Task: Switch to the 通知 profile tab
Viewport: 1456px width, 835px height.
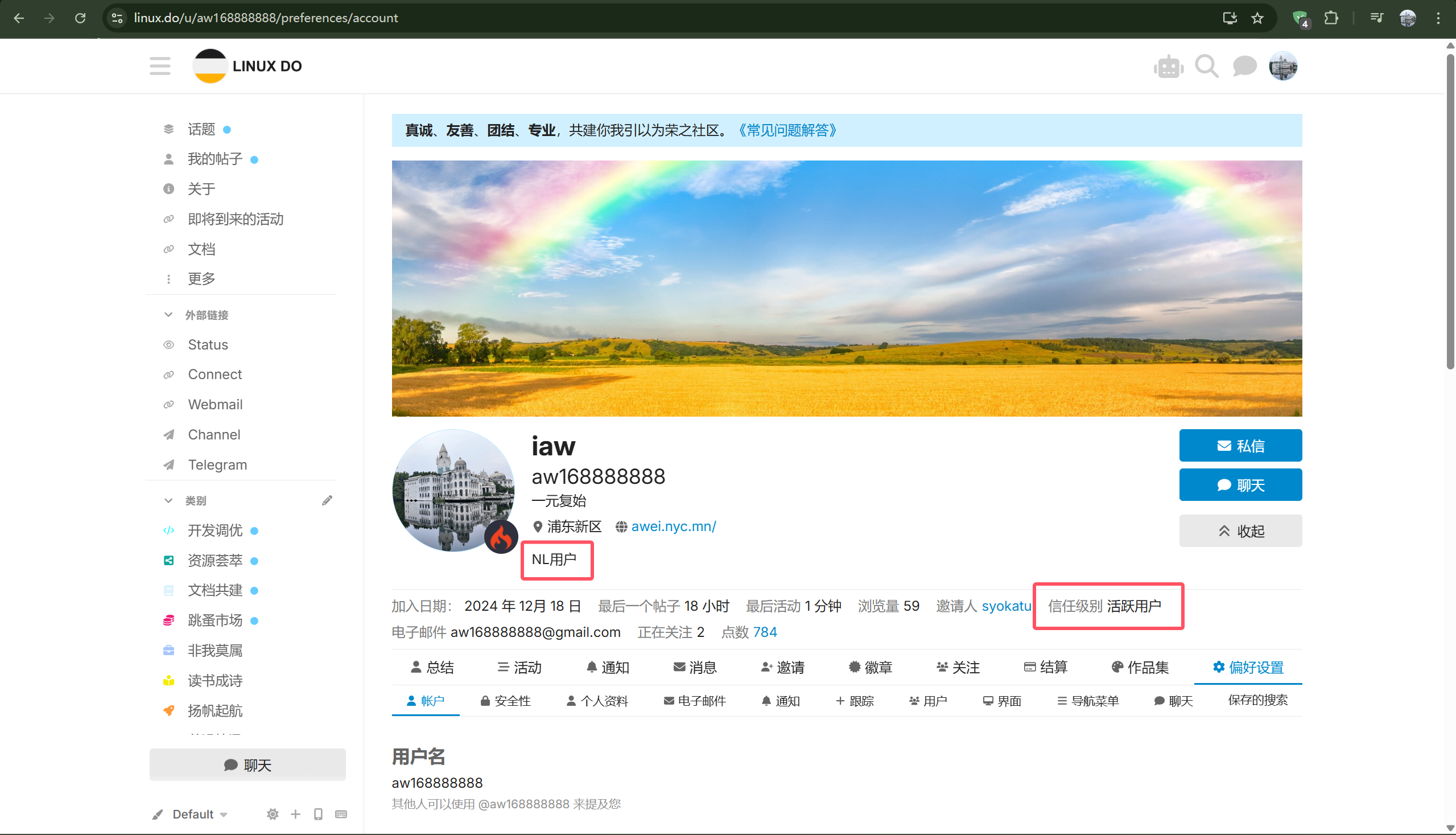Action: [x=608, y=667]
